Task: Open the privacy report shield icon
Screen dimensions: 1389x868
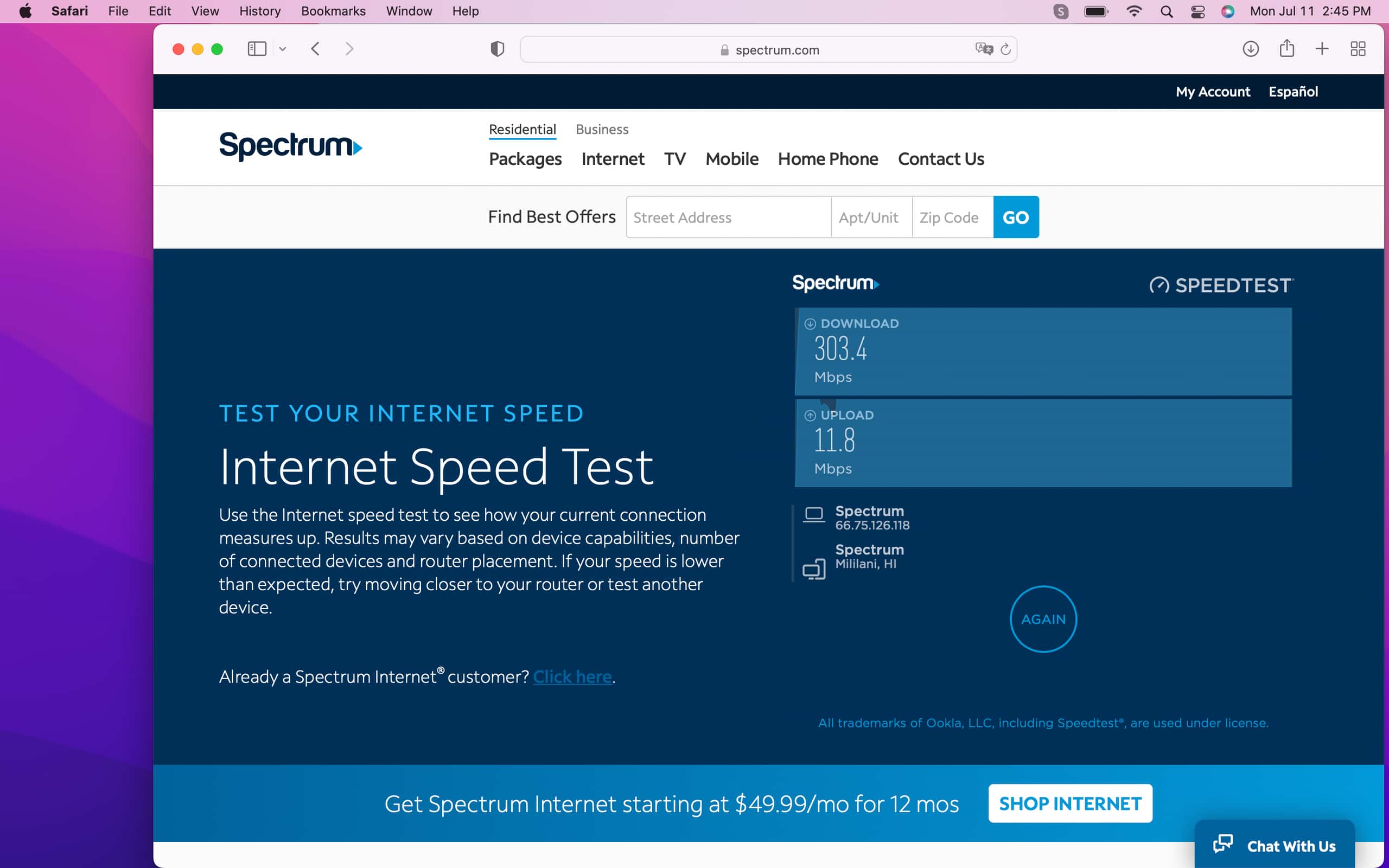Action: pyautogui.click(x=497, y=49)
